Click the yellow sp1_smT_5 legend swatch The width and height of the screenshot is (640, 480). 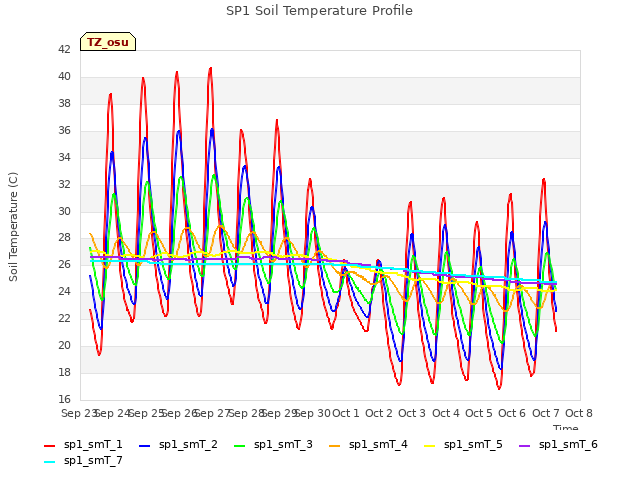pos(430,446)
